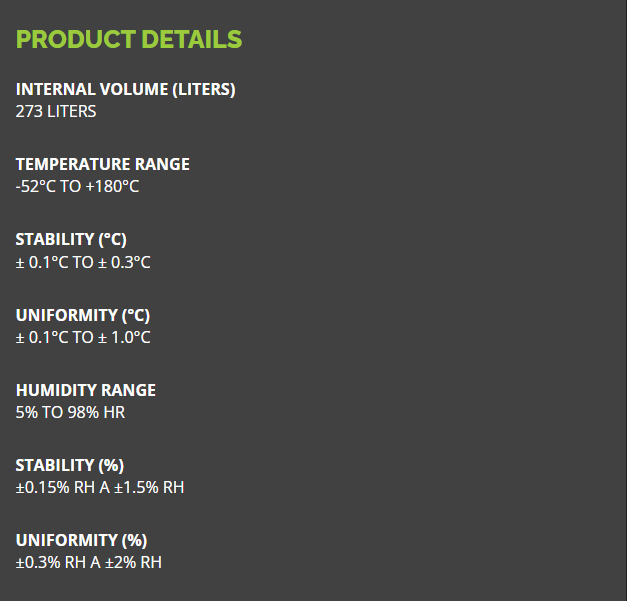Select the Temperature Range label
This screenshot has height=601, width=627.
click(102, 164)
